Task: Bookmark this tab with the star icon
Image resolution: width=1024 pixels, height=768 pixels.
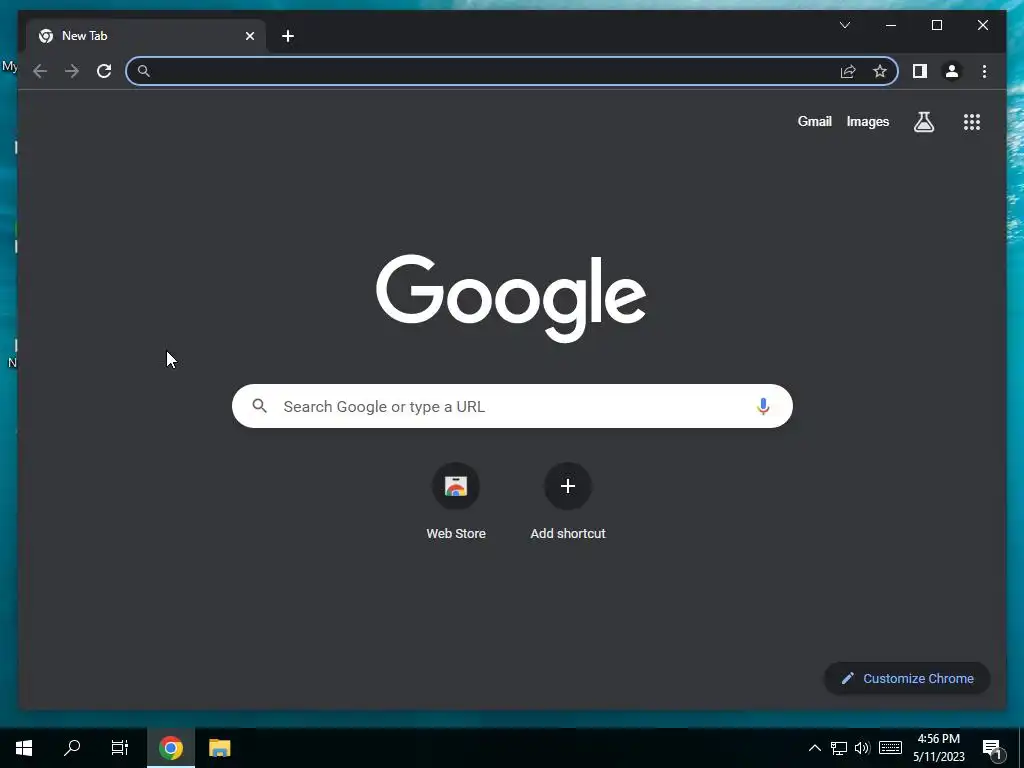Action: pyautogui.click(x=880, y=71)
